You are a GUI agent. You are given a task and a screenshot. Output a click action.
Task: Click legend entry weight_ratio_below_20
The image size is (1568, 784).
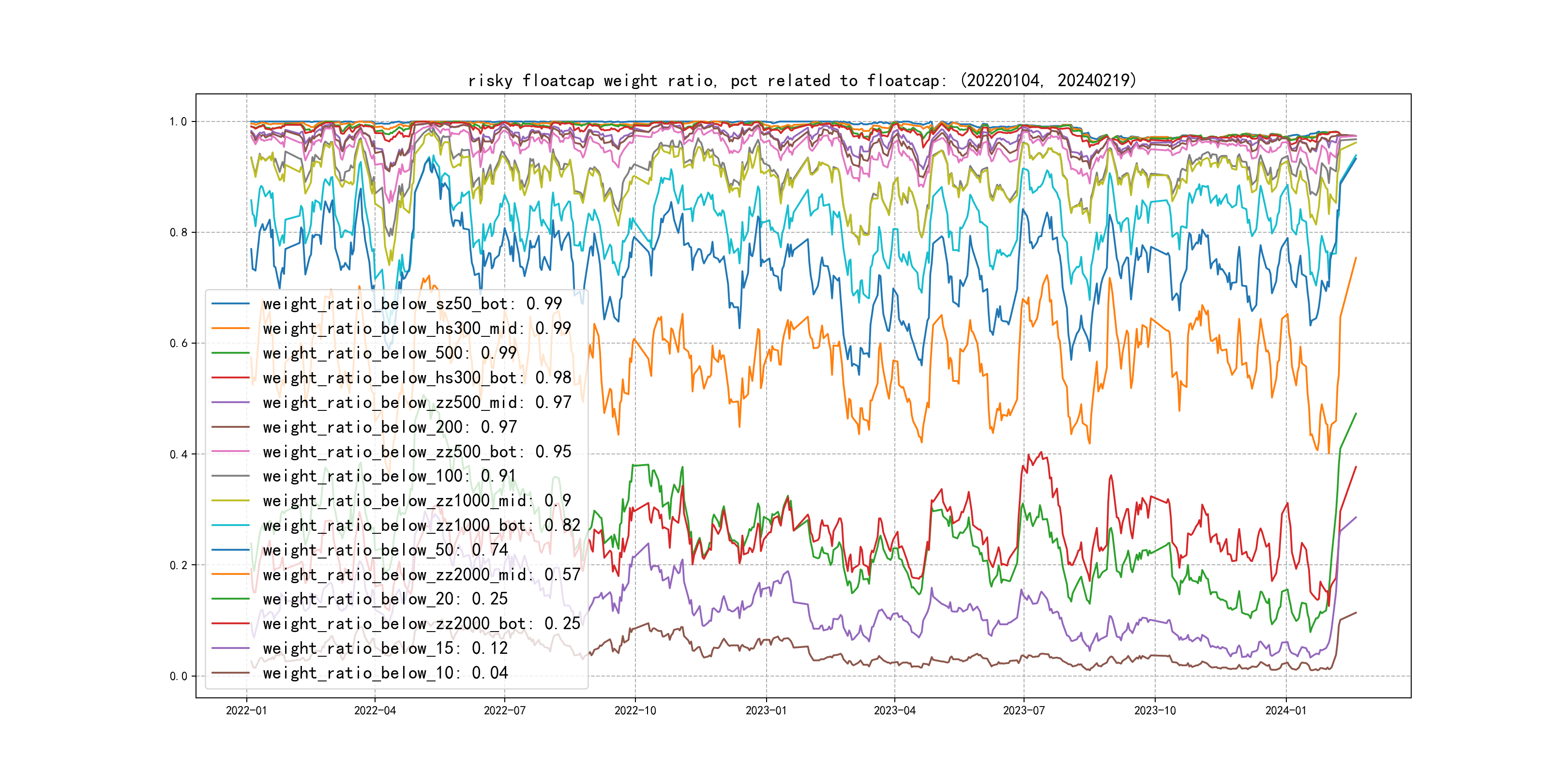point(385,599)
